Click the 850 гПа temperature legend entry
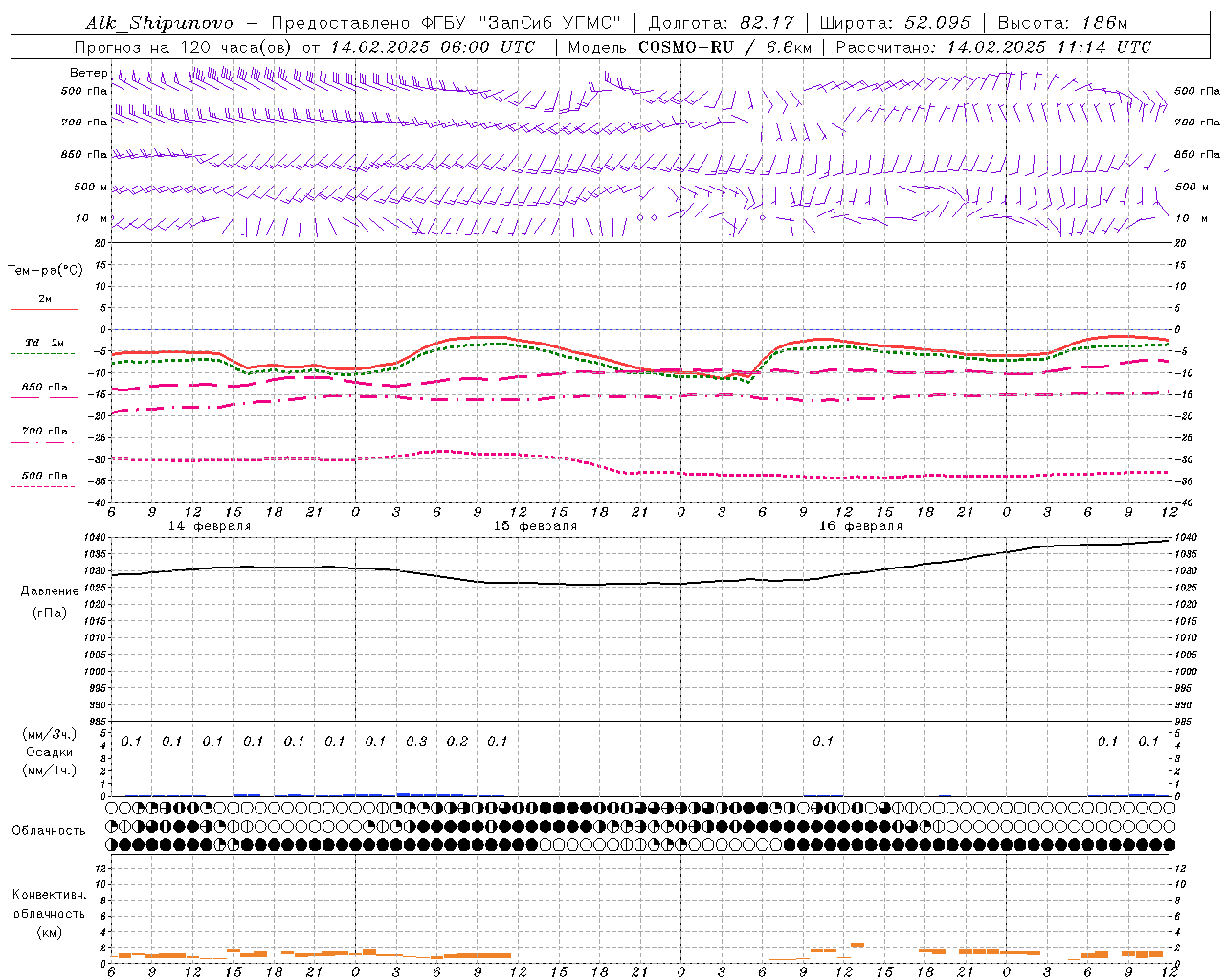The width and height of the screenshot is (1225, 980). click(45, 388)
